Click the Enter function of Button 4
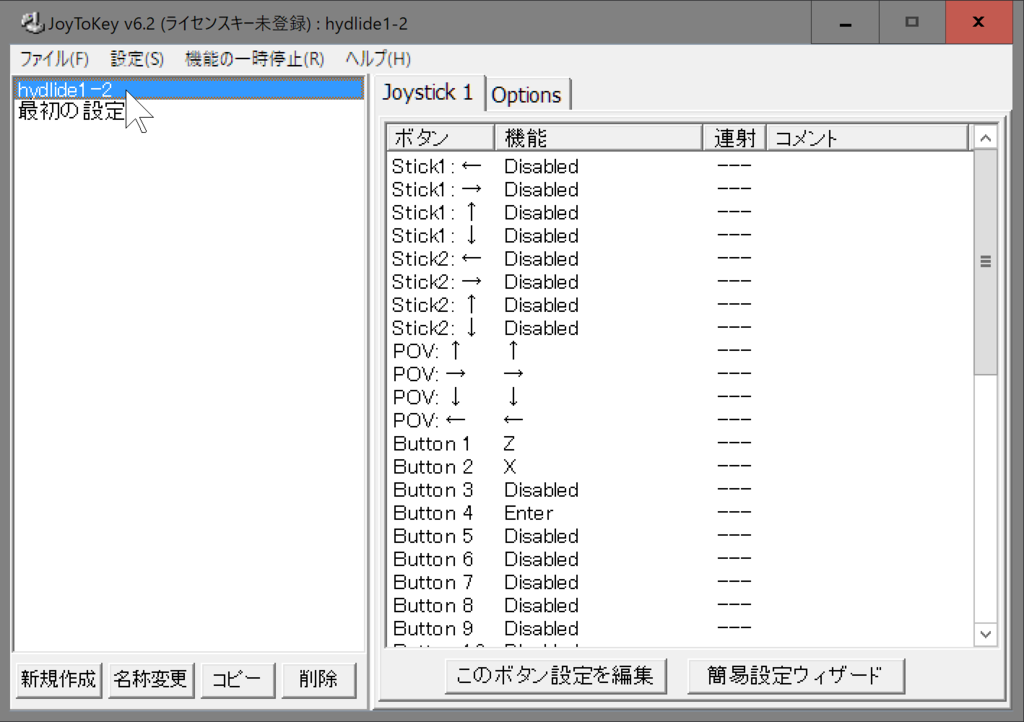The width and height of the screenshot is (1024, 722). pyautogui.click(x=528, y=513)
